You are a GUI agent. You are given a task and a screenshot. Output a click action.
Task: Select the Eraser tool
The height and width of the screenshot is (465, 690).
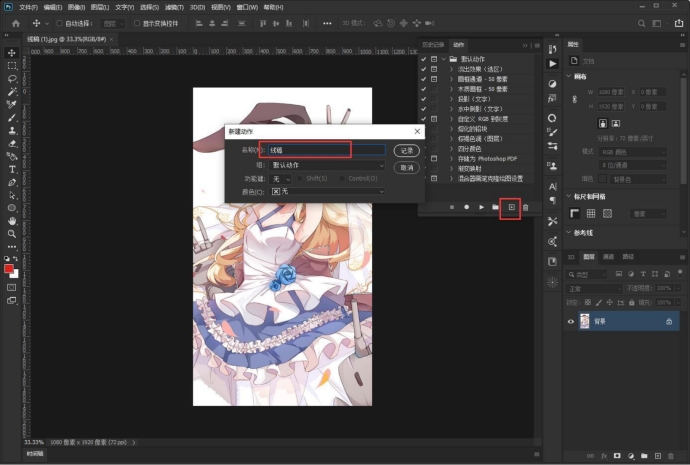click(x=12, y=143)
